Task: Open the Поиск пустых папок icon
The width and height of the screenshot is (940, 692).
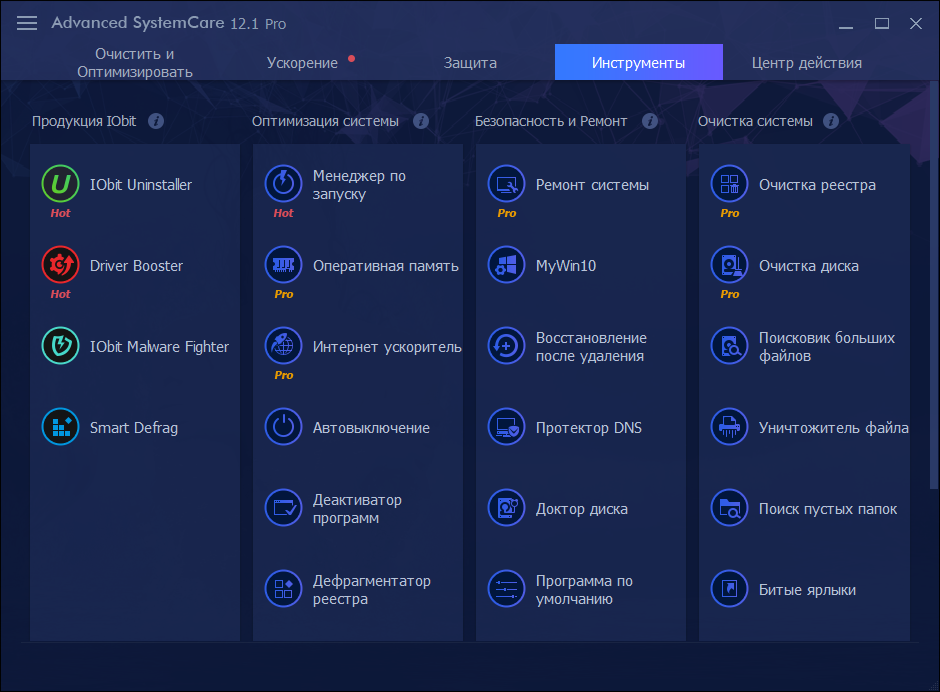Action: 730,507
